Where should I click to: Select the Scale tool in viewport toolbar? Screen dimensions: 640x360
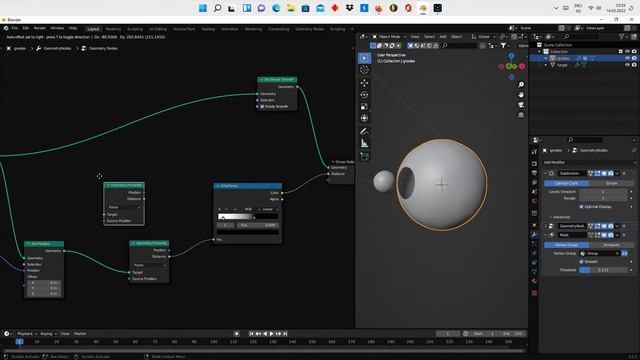tap(364, 107)
